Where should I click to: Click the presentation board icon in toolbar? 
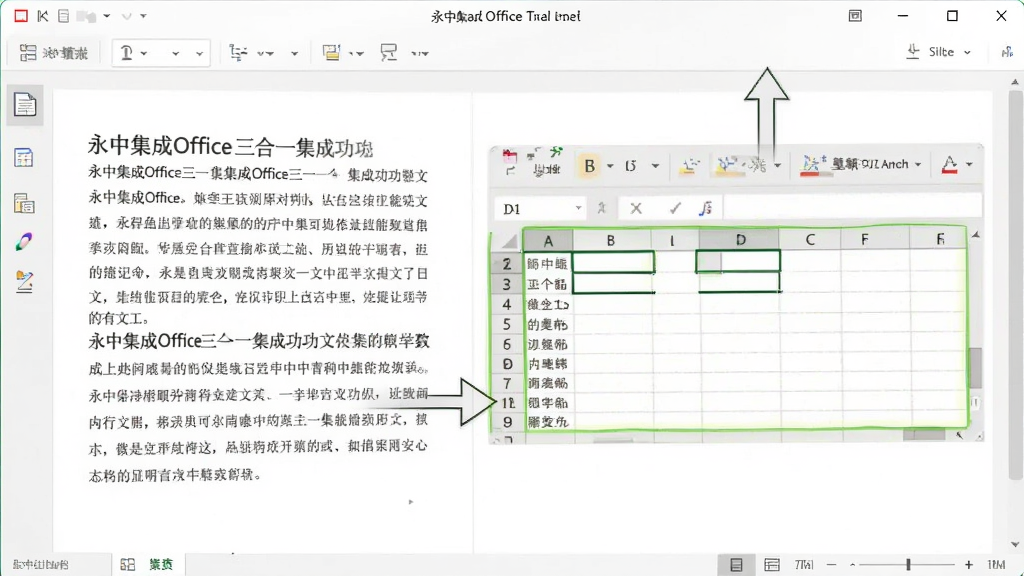pyautogui.click(x=389, y=52)
